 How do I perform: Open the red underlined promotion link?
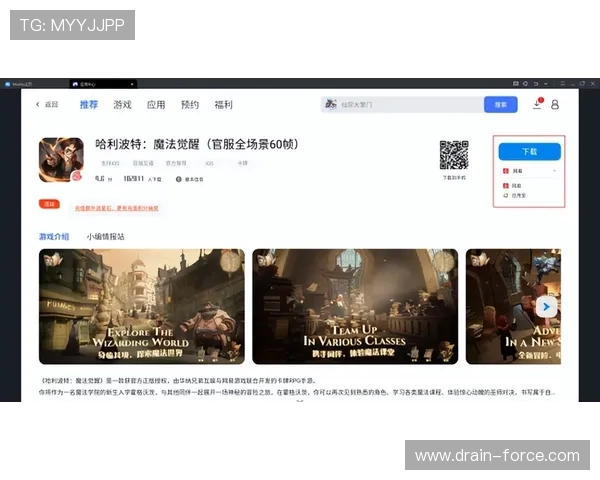[117, 208]
